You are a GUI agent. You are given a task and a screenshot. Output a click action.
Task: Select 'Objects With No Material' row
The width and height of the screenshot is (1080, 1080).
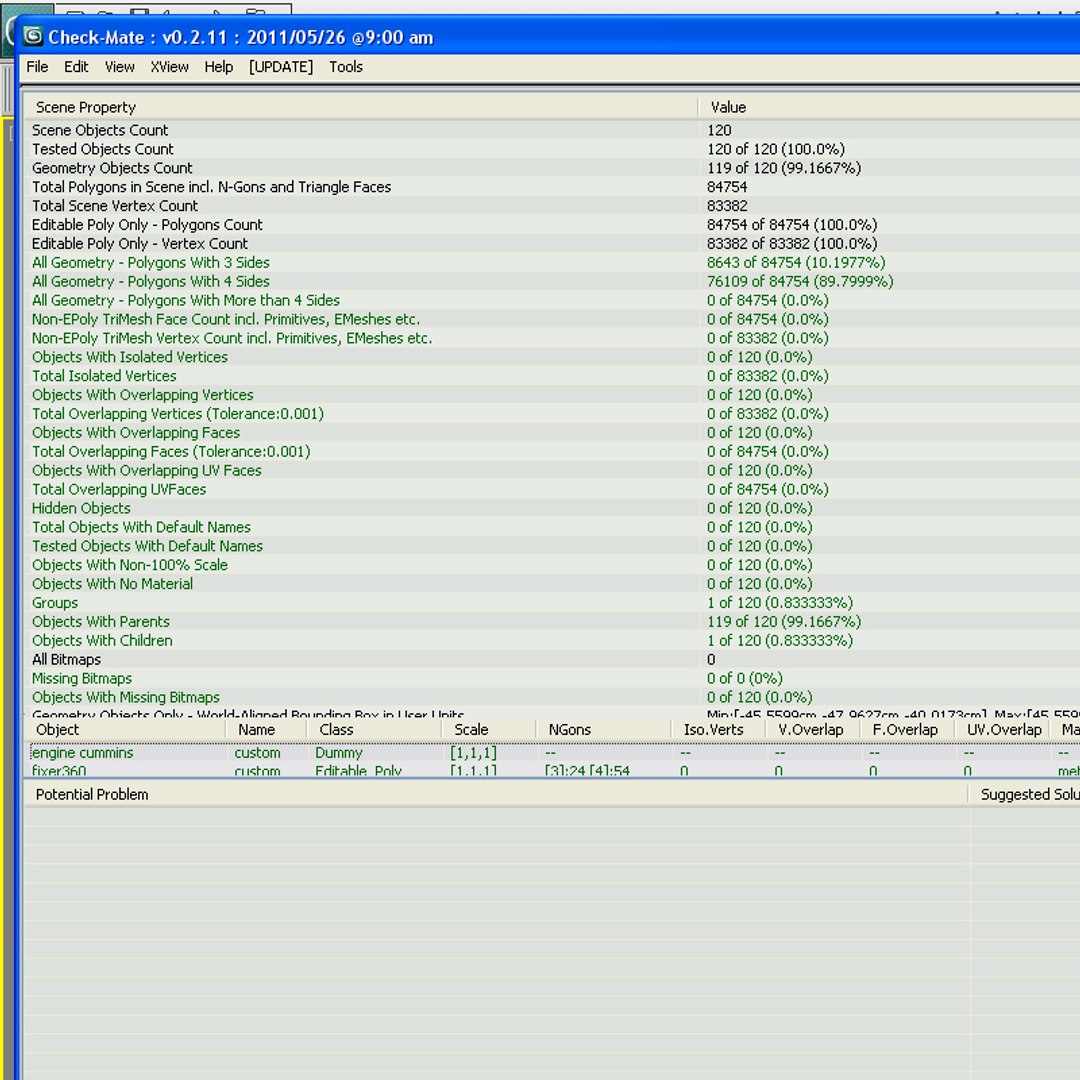(552, 583)
